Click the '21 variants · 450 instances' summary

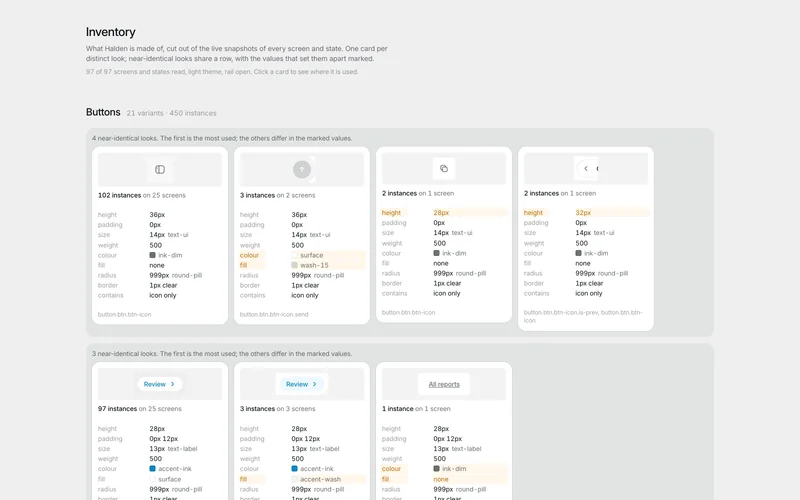(171, 113)
